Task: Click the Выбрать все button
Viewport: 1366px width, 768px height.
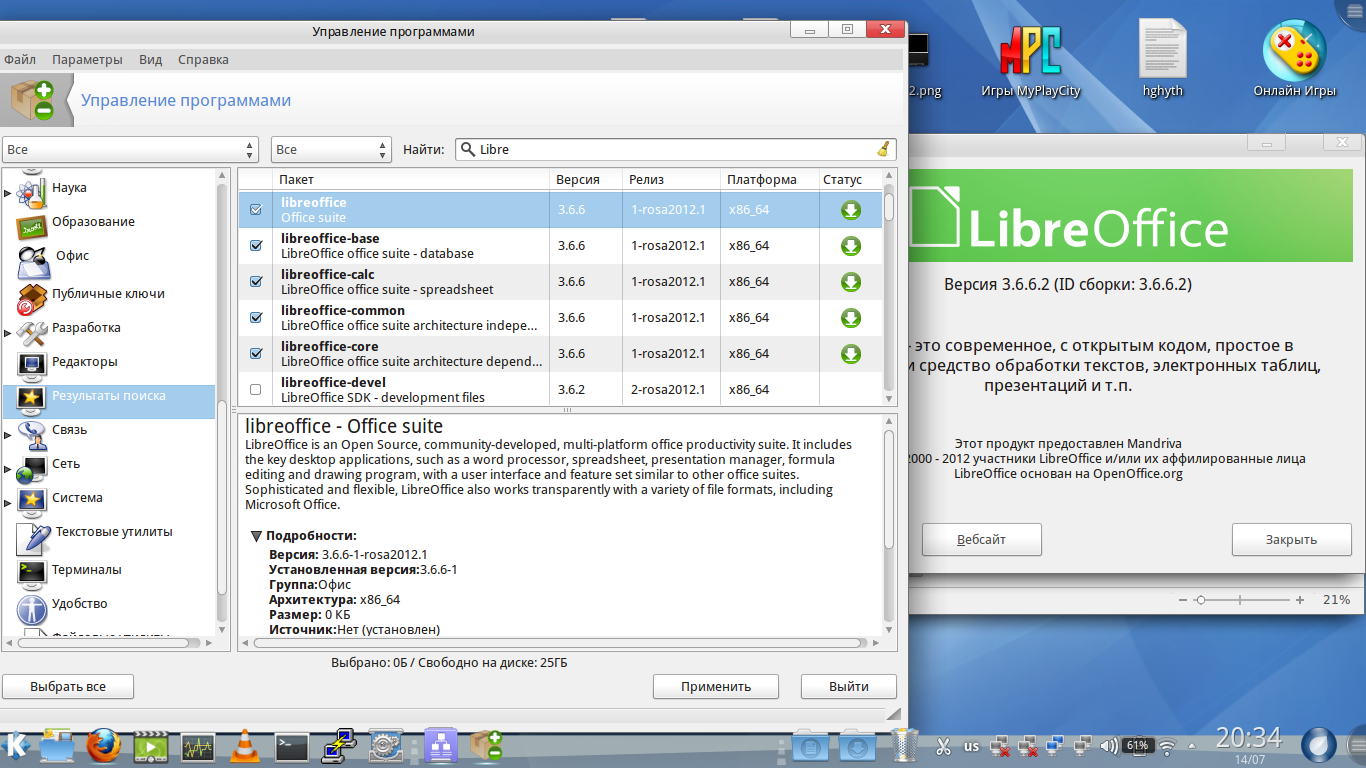Action: click(68, 687)
